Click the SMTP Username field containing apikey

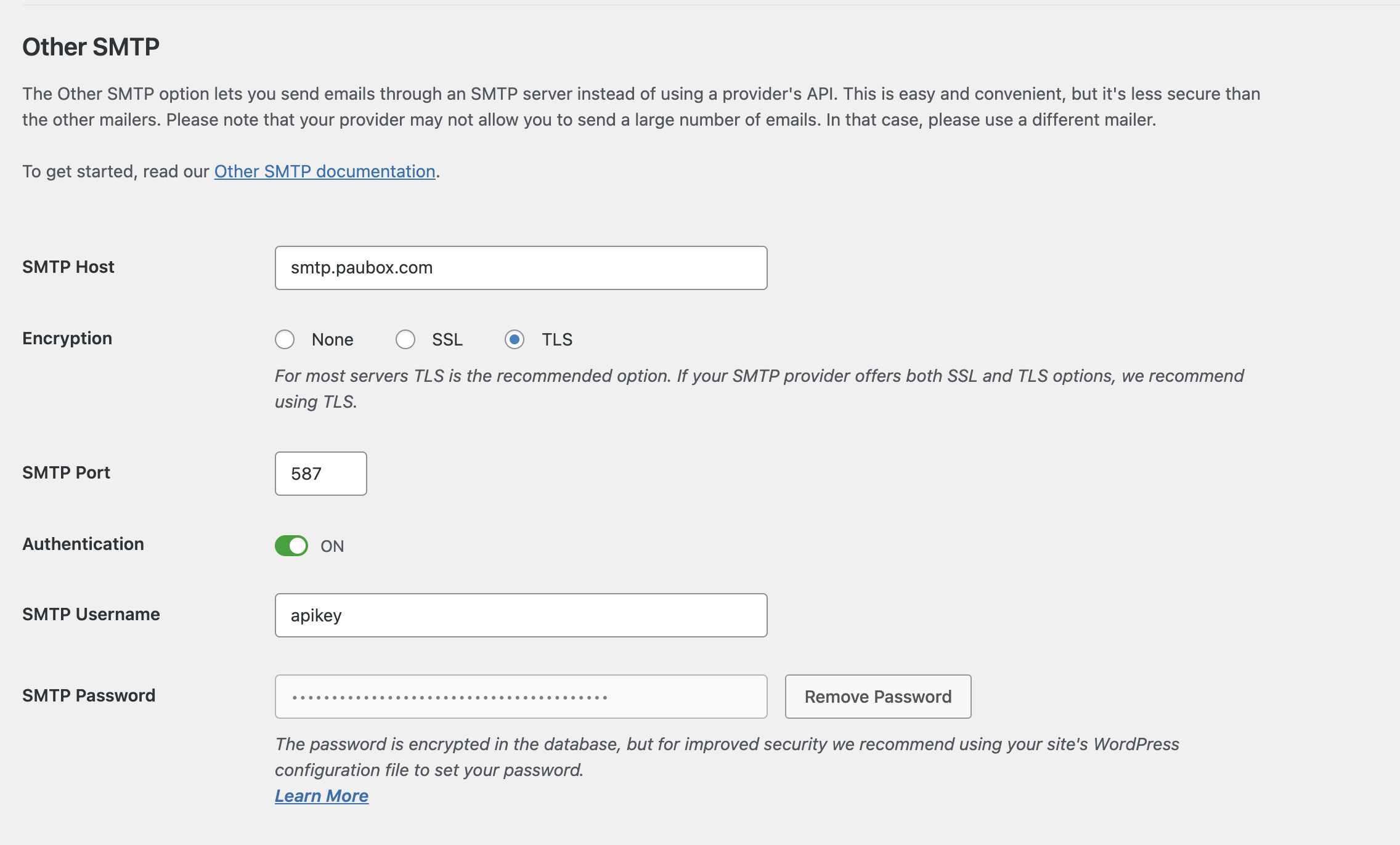[521, 615]
